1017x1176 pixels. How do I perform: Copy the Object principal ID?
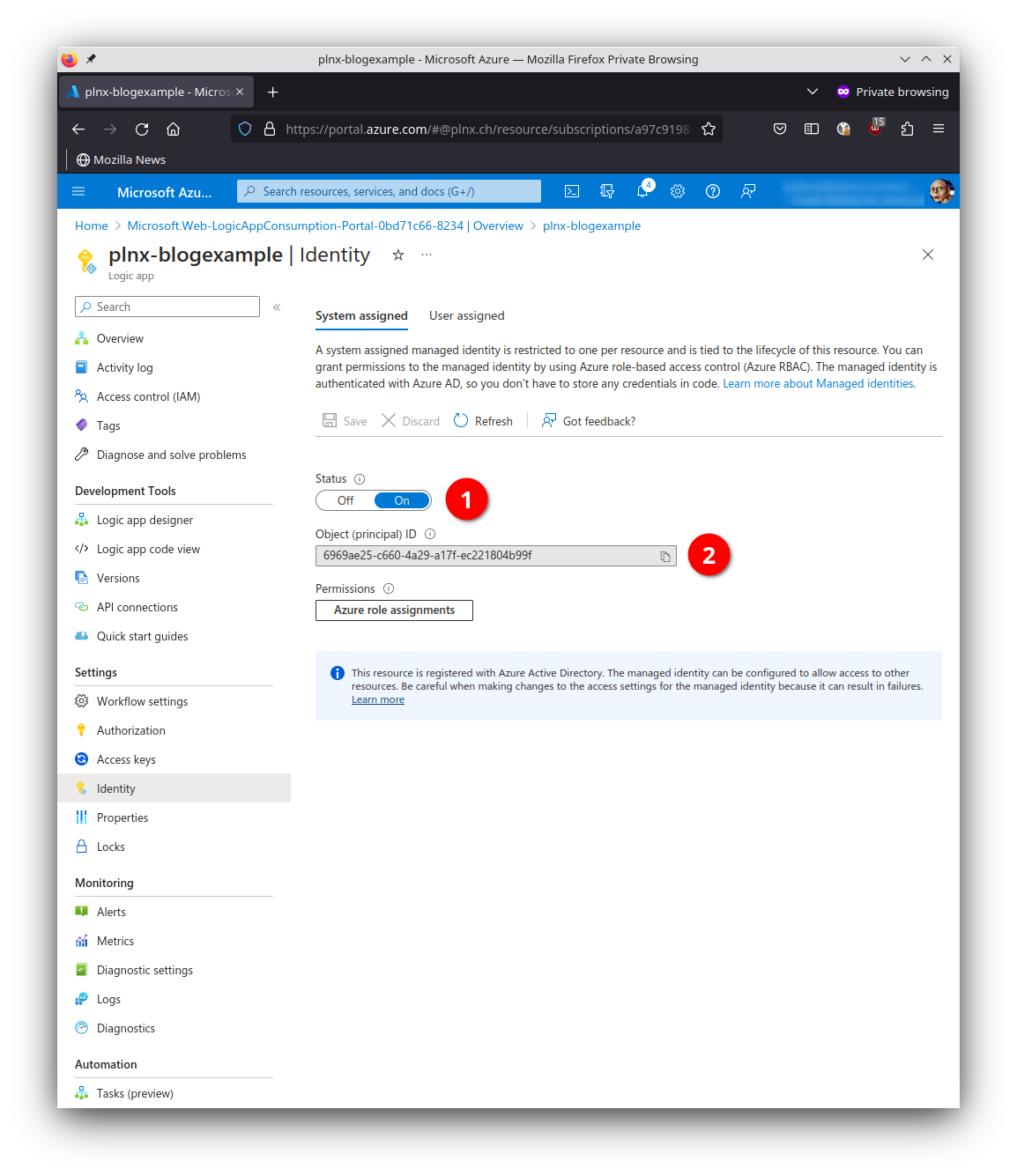(665, 557)
